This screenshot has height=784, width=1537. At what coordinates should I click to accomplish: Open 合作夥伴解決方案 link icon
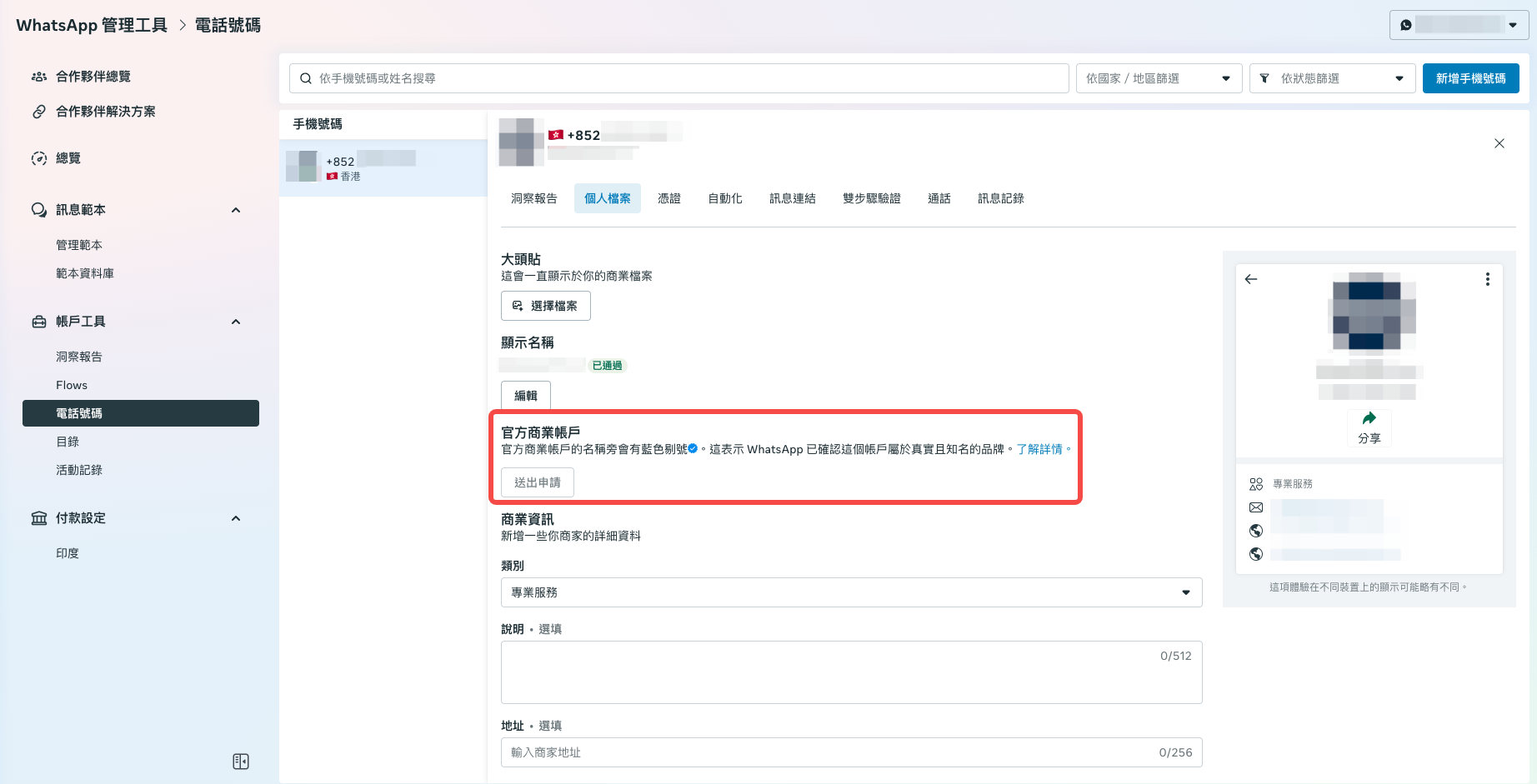[x=39, y=112]
